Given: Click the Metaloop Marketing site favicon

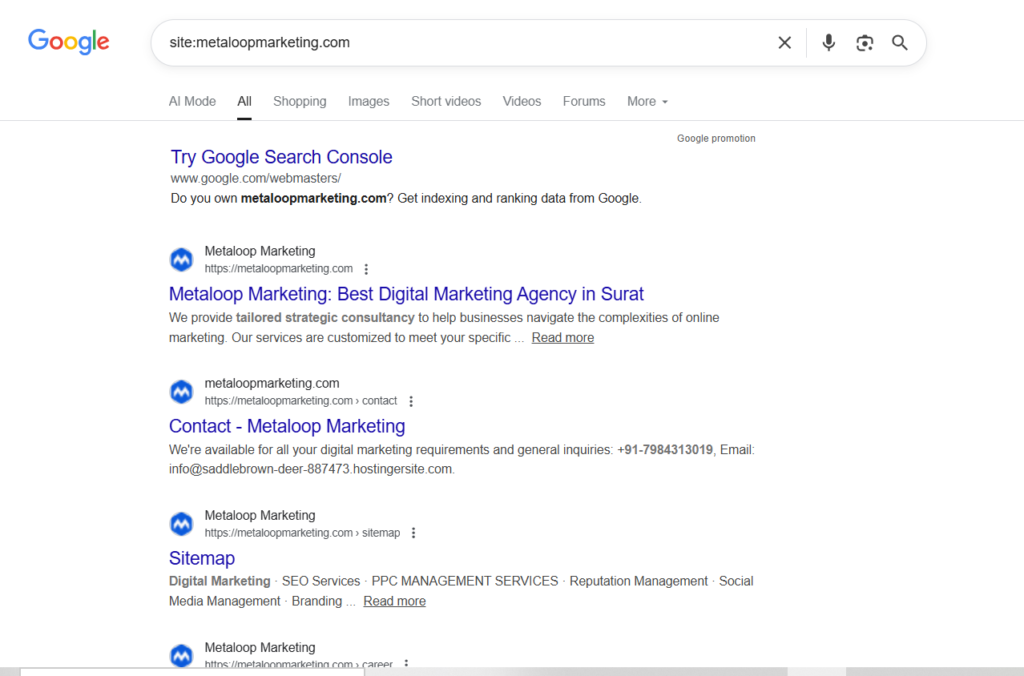Looking at the screenshot, I should coord(181,259).
